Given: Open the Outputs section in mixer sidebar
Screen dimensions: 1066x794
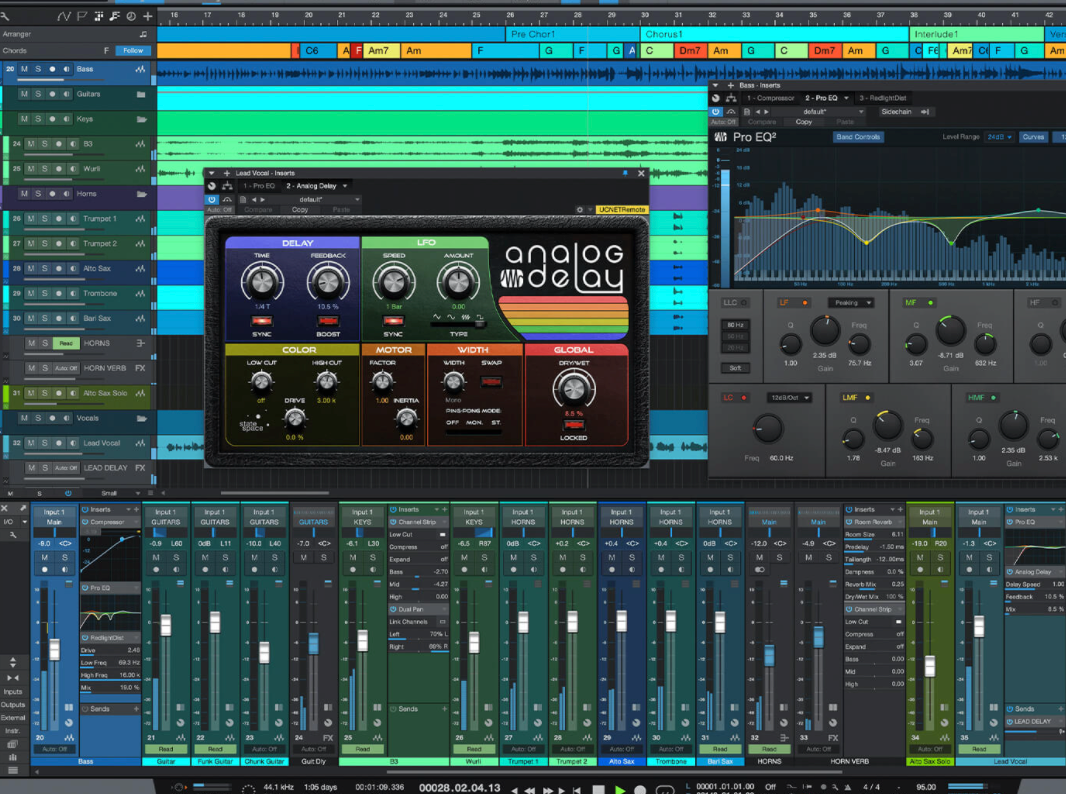Looking at the screenshot, I should (12, 705).
